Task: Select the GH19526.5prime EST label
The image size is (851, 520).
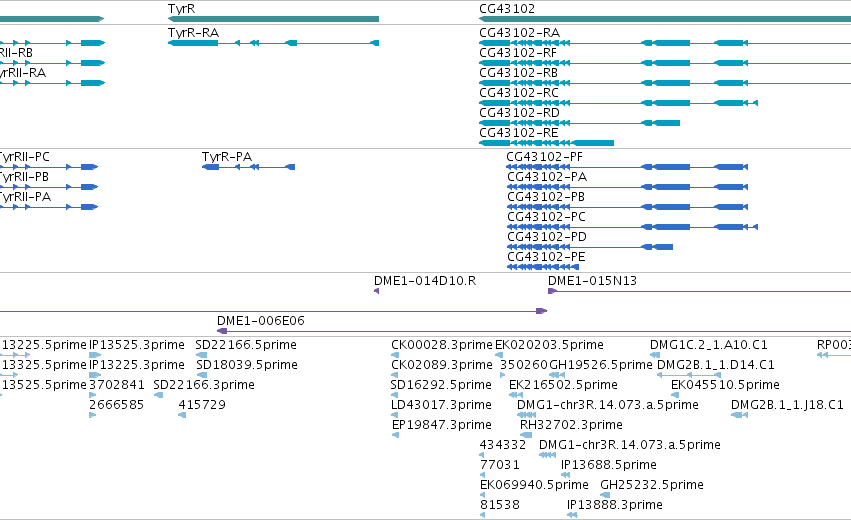Action: (x=601, y=365)
